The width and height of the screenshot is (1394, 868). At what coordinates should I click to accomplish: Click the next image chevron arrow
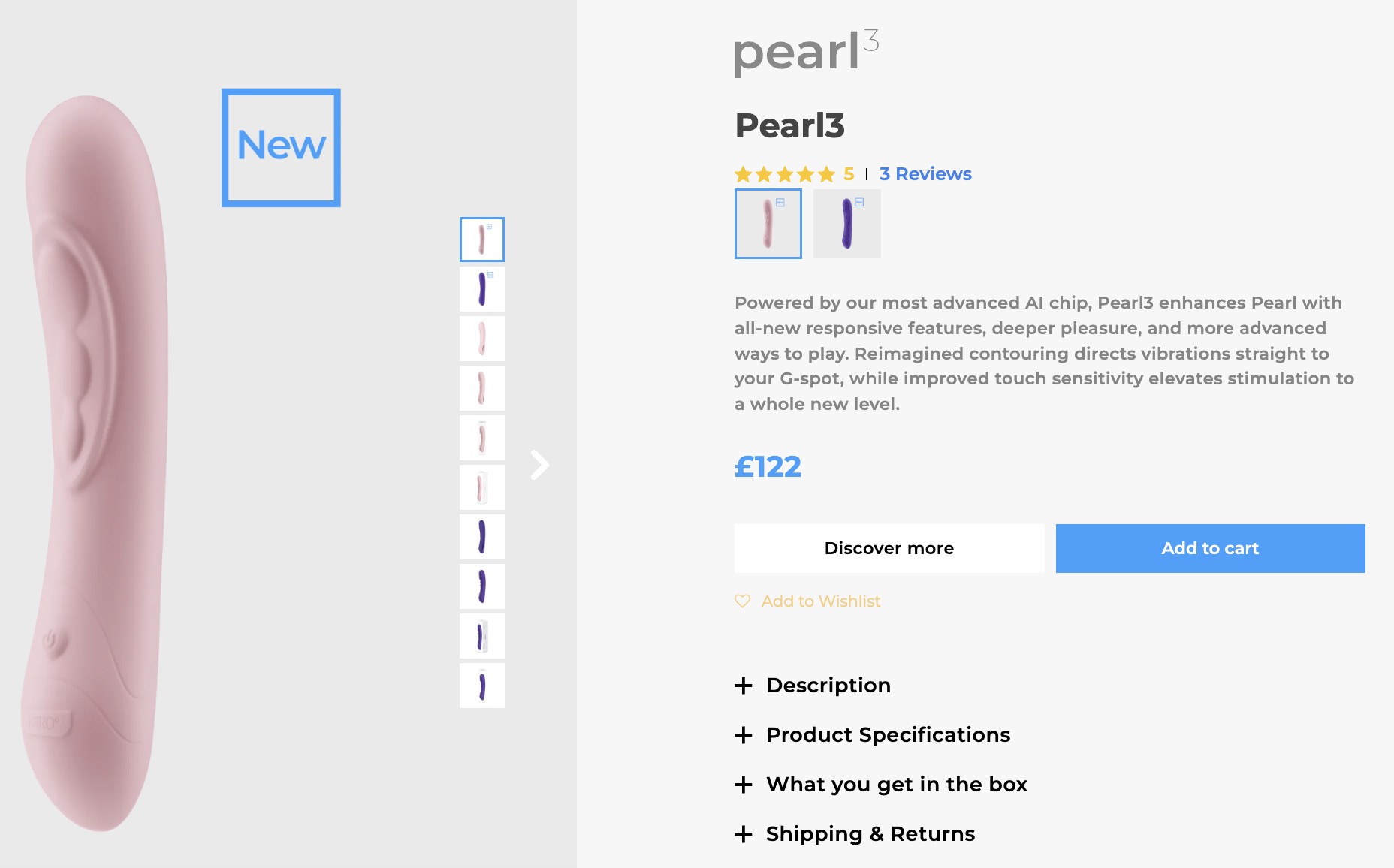[539, 465]
